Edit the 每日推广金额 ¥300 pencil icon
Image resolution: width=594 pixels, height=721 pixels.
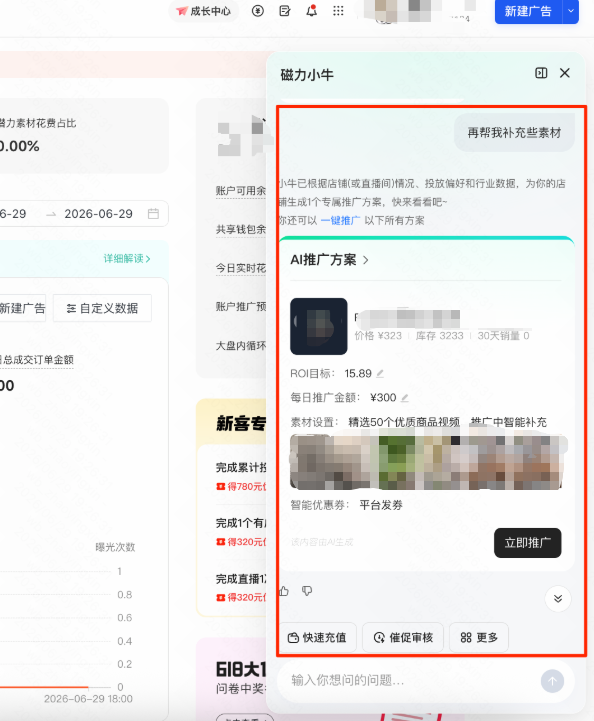pyautogui.click(x=405, y=398)
